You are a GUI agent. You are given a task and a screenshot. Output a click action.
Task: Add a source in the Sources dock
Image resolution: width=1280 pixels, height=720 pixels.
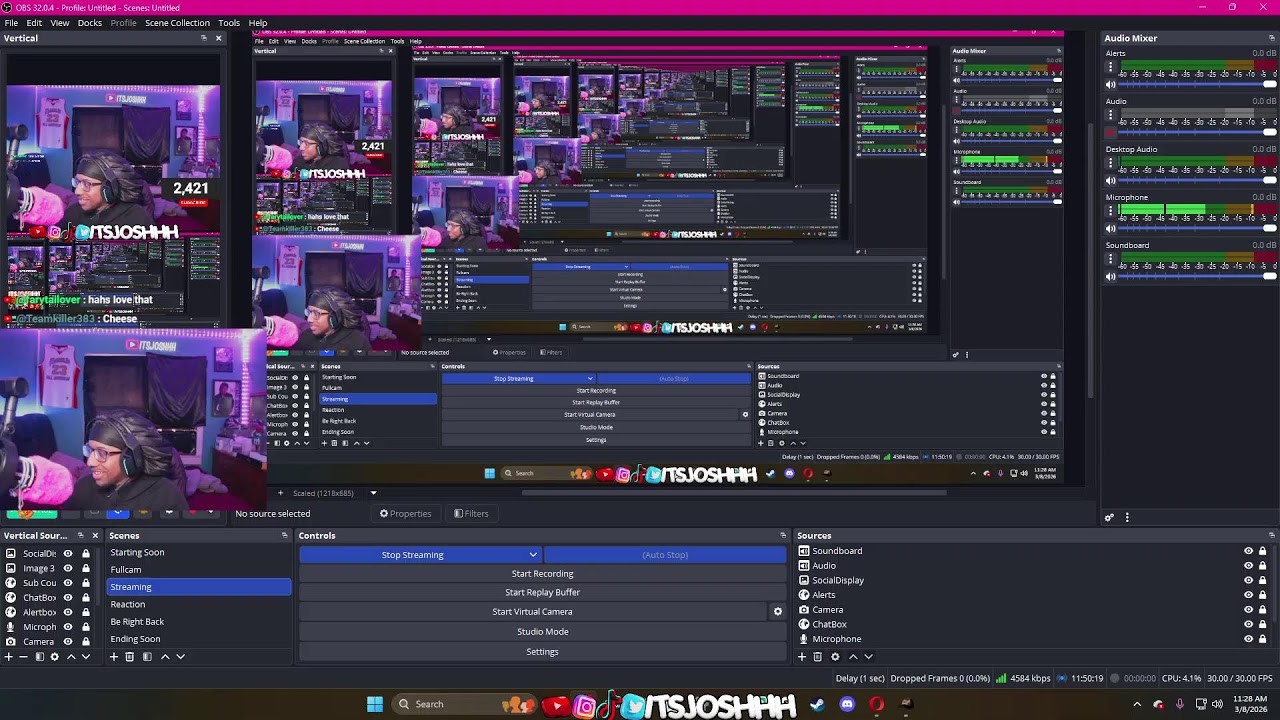[802, 657]
